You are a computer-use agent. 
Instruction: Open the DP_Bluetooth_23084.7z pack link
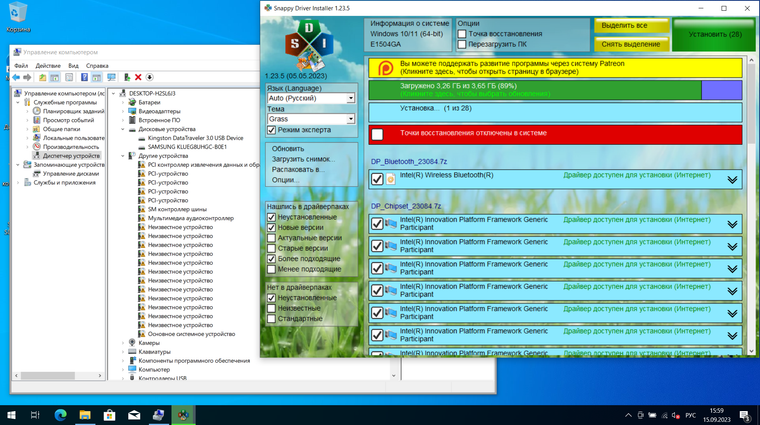click(x=409, y=161)
